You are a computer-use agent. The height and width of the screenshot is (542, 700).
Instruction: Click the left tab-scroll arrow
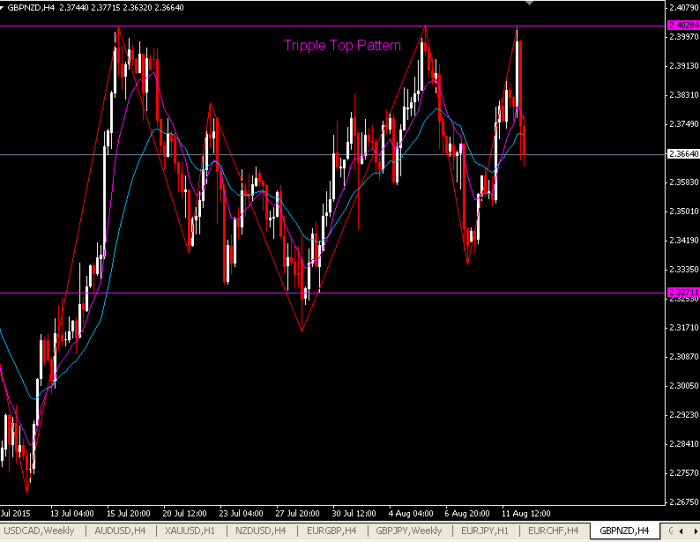(681, 531)
